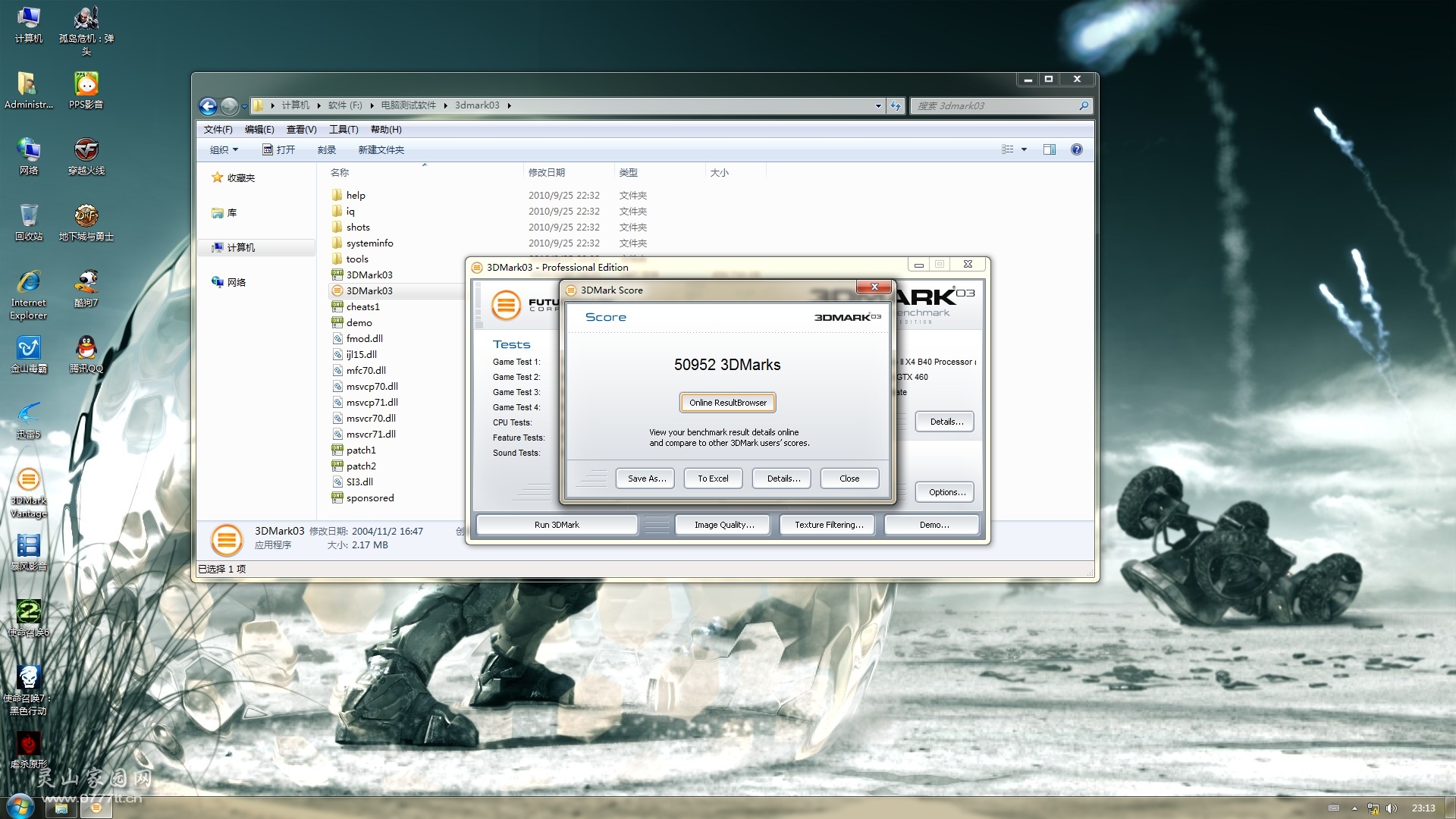The height and width of the screenshot is (819, 1456).
Task: Open Internet Explorer desktop icon
Action: pyautogui.click(x=28, y=295)
